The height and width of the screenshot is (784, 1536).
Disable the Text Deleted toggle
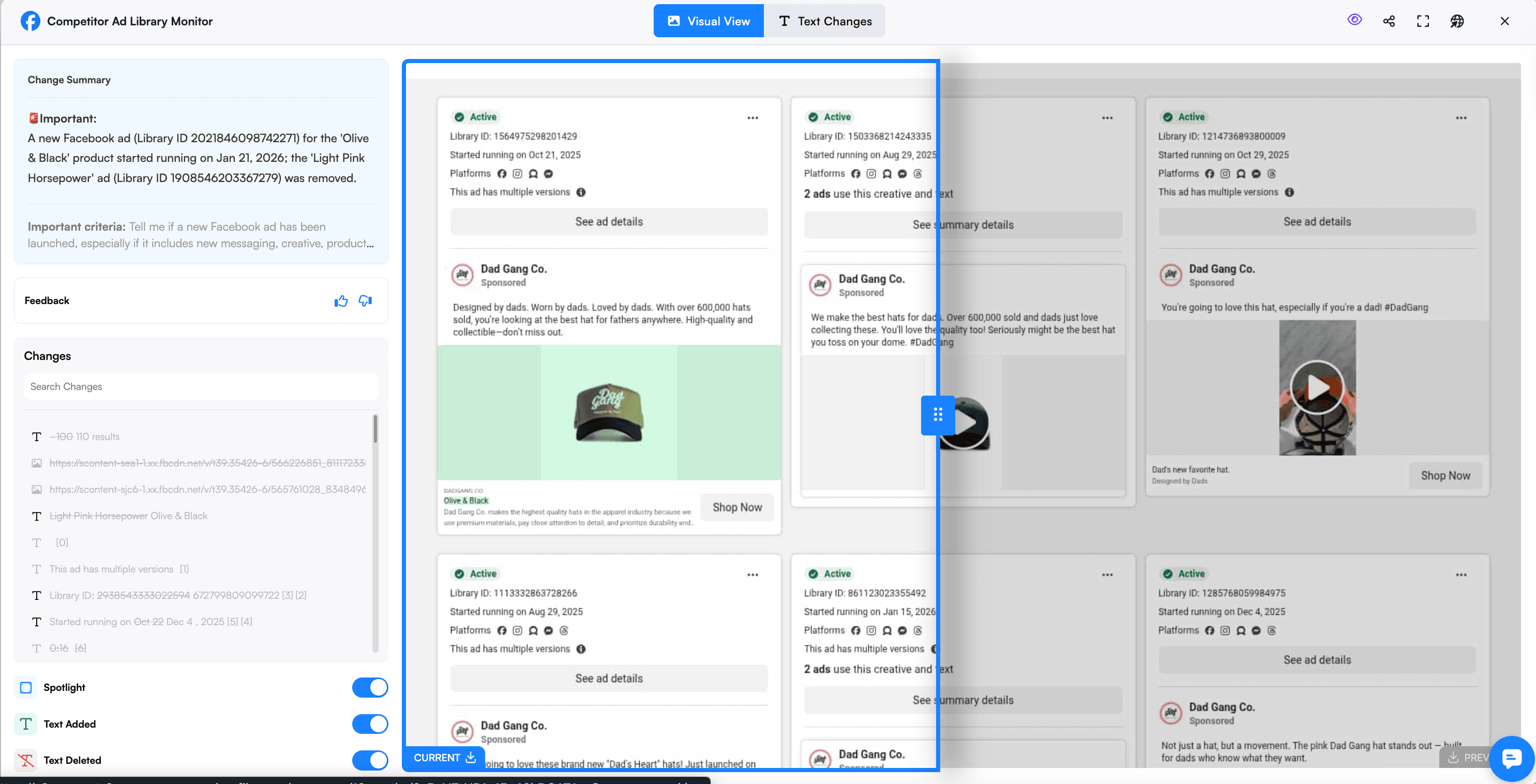[x=370, y=760]
